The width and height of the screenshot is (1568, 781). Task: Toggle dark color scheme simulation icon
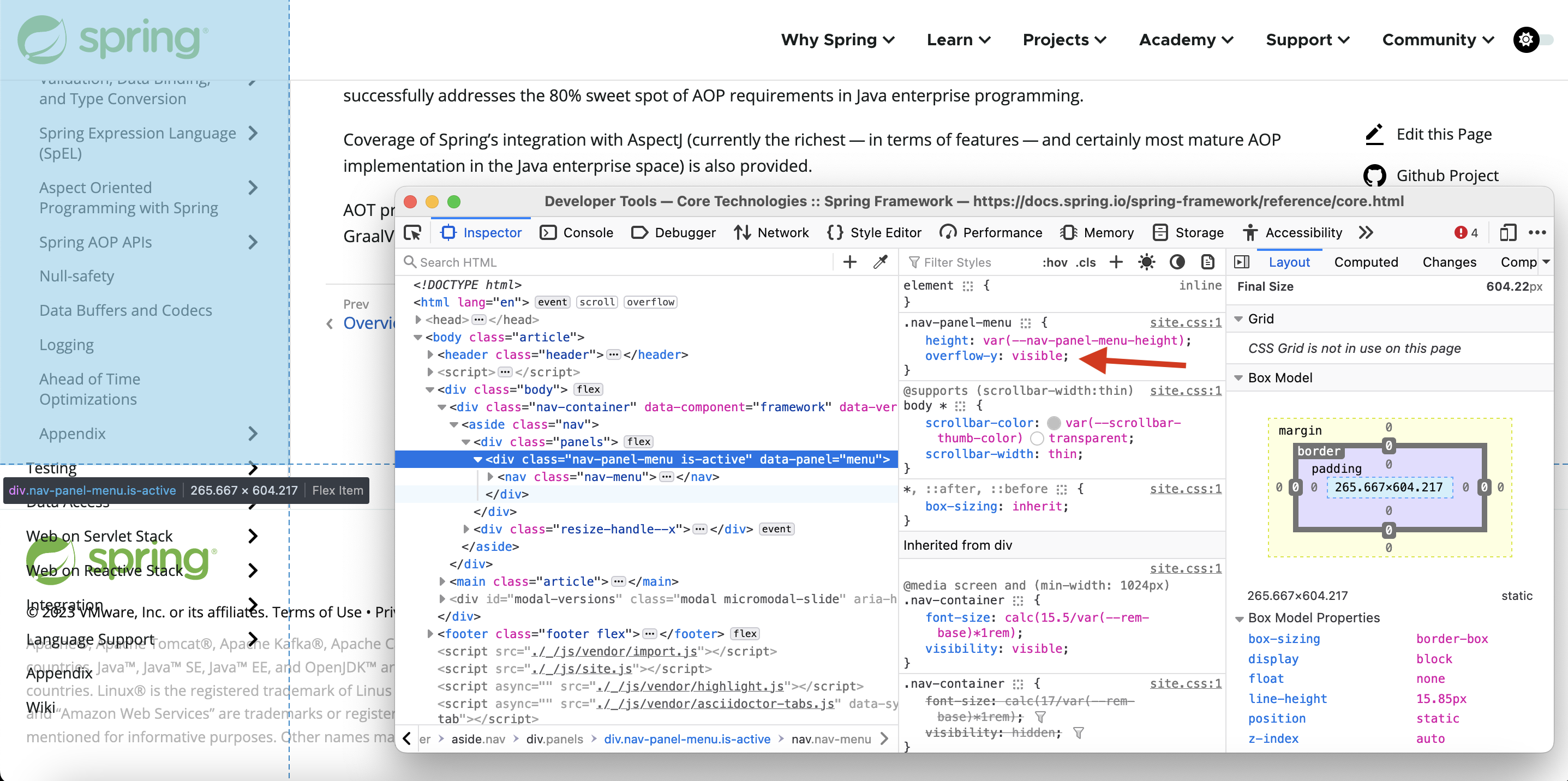tap(1177, 262)
